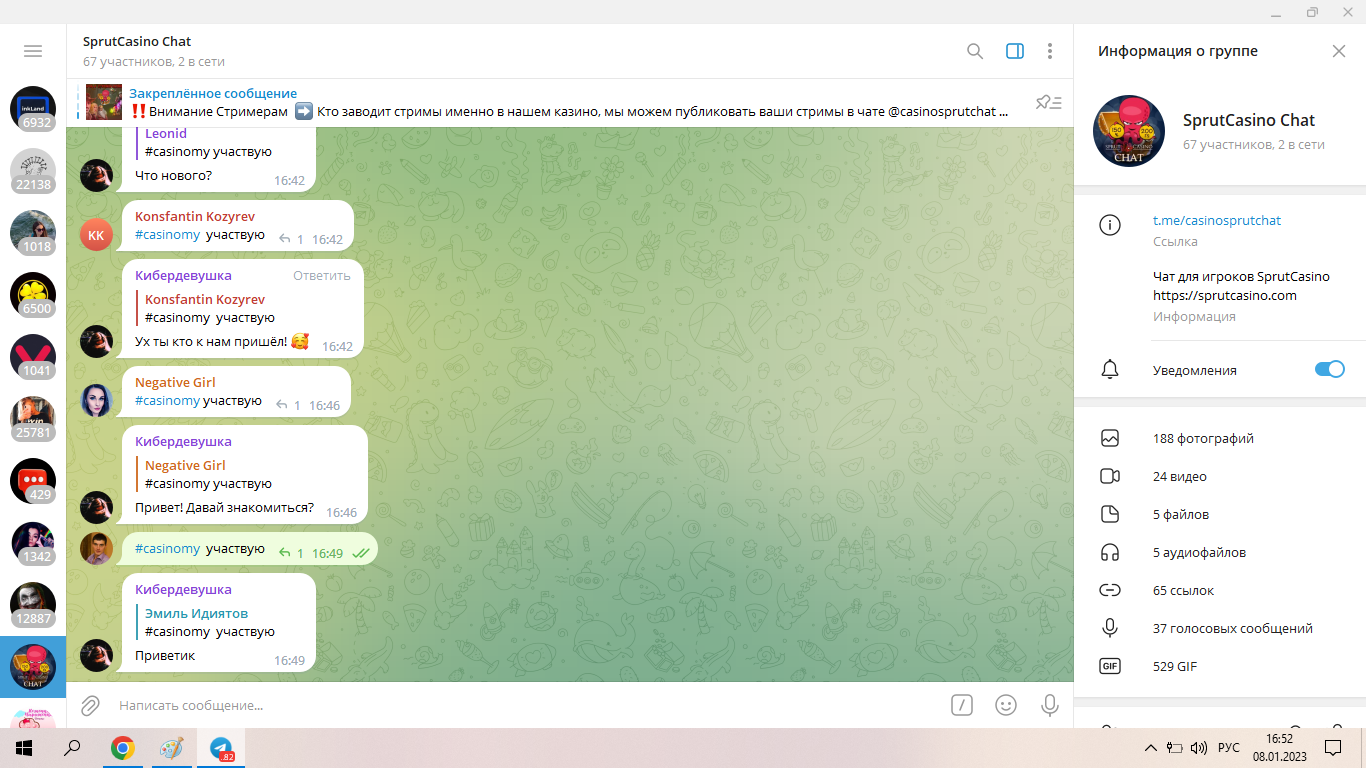Click the headphones audio files icon
This screenshot has height=768, width=1366.
coord(1109,552)
